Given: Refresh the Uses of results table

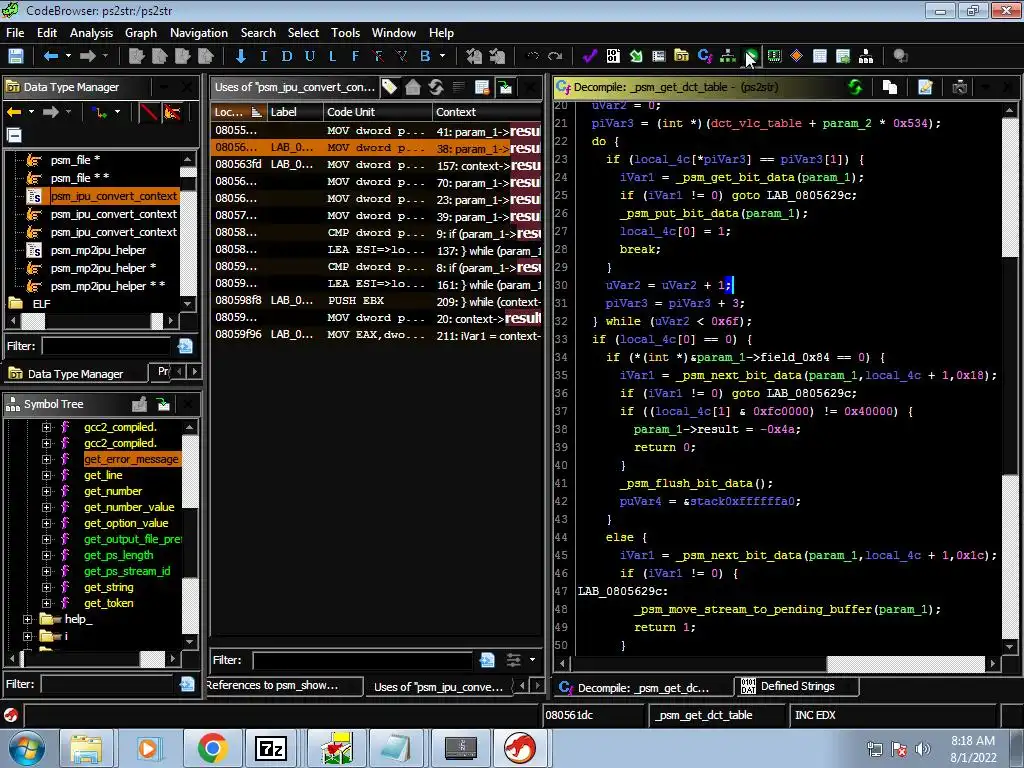Looking at the screenshot, I should click(x=436, y=87).
